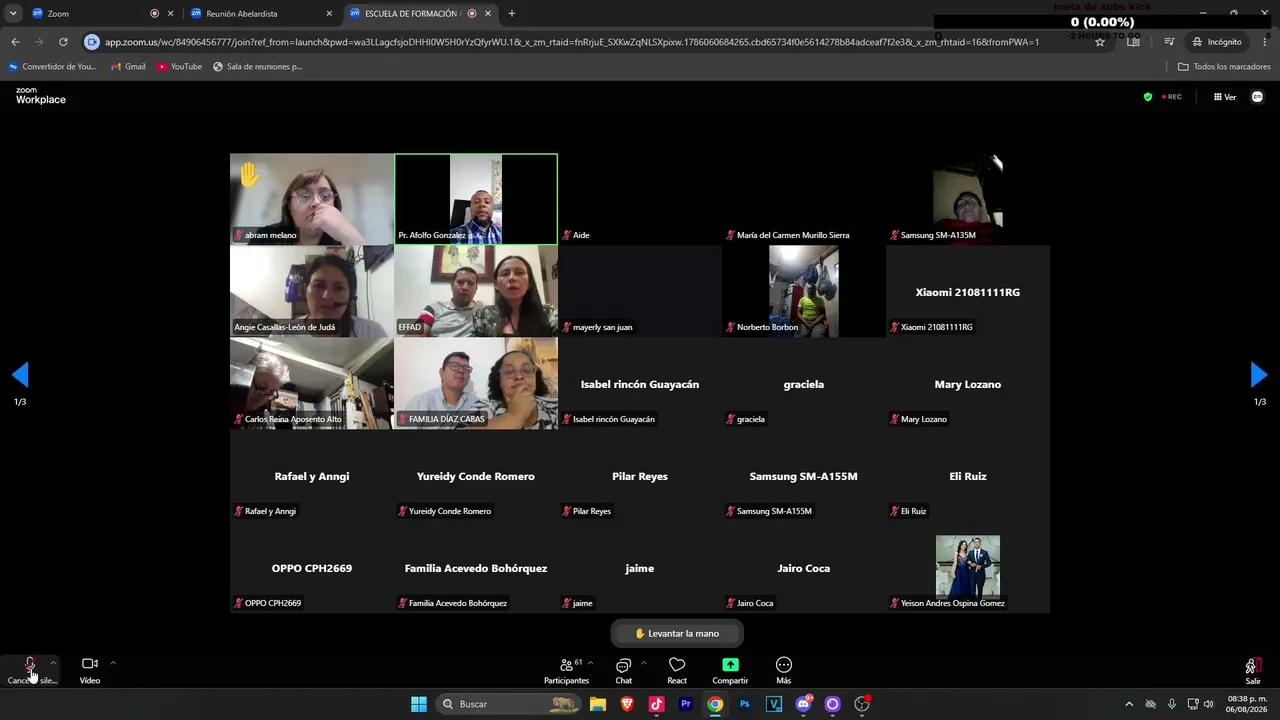The image size is (1280, 720).
Task: Open the React menu
Action: tap(677, 670)
